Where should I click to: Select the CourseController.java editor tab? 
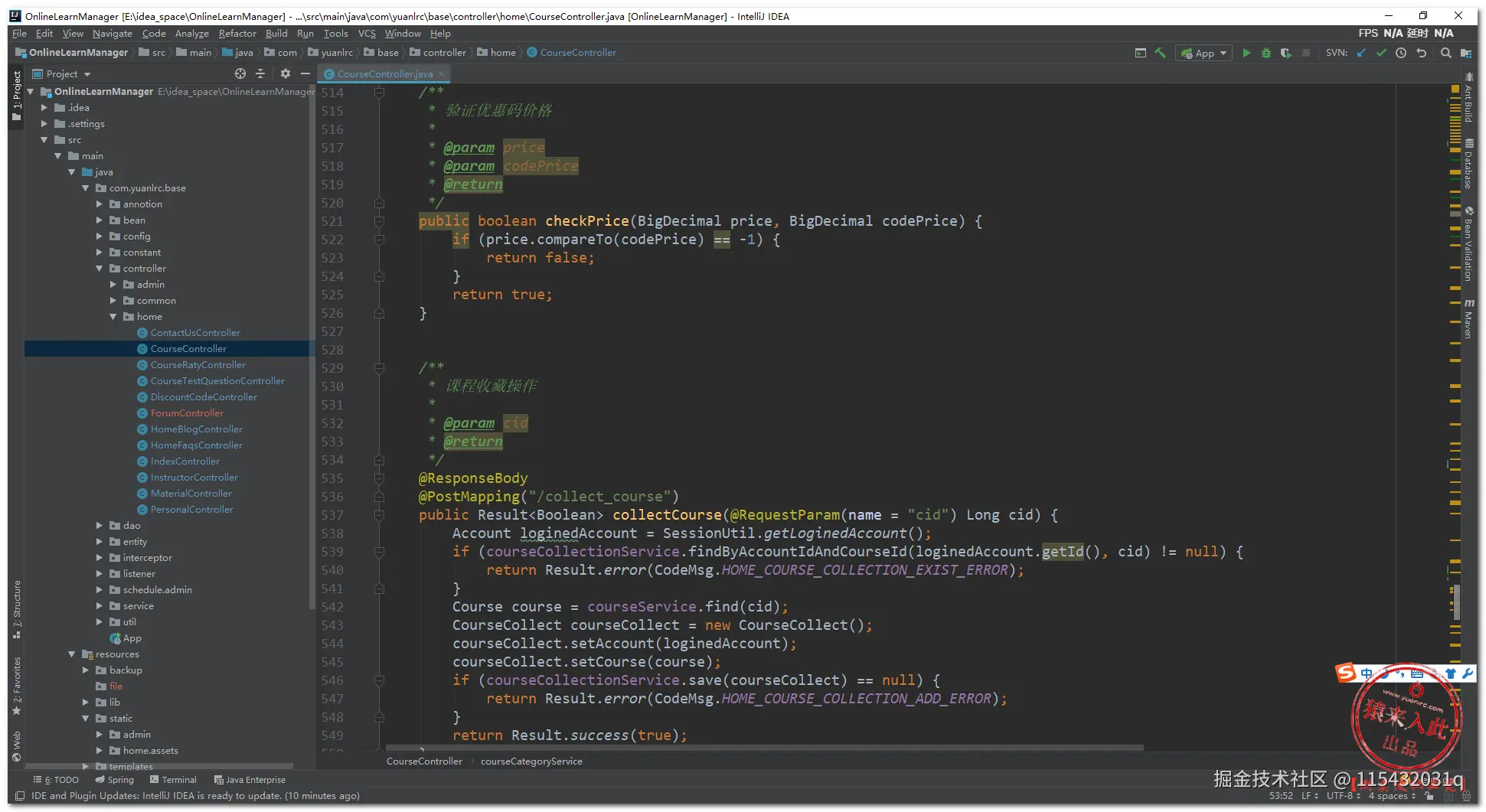click(384, 73)
